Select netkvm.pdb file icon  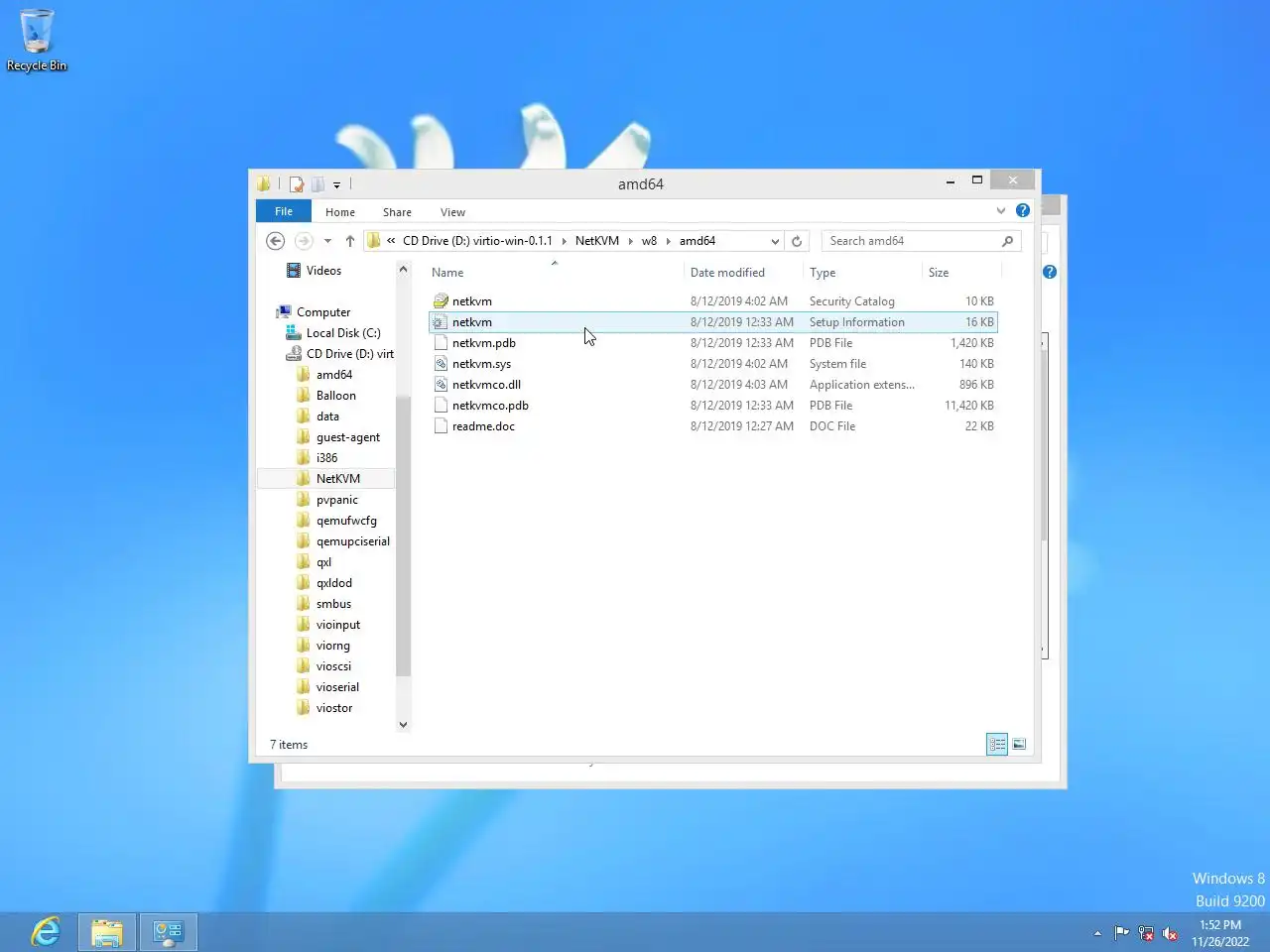click(x=441, y=343)
